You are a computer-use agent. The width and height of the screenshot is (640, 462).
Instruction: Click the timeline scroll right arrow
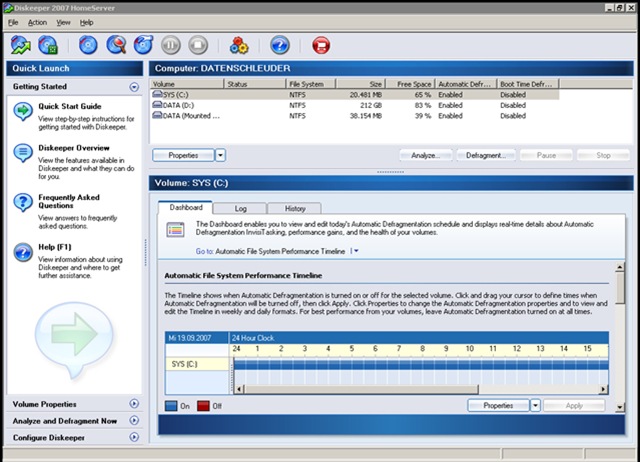(x=603, y=389)
